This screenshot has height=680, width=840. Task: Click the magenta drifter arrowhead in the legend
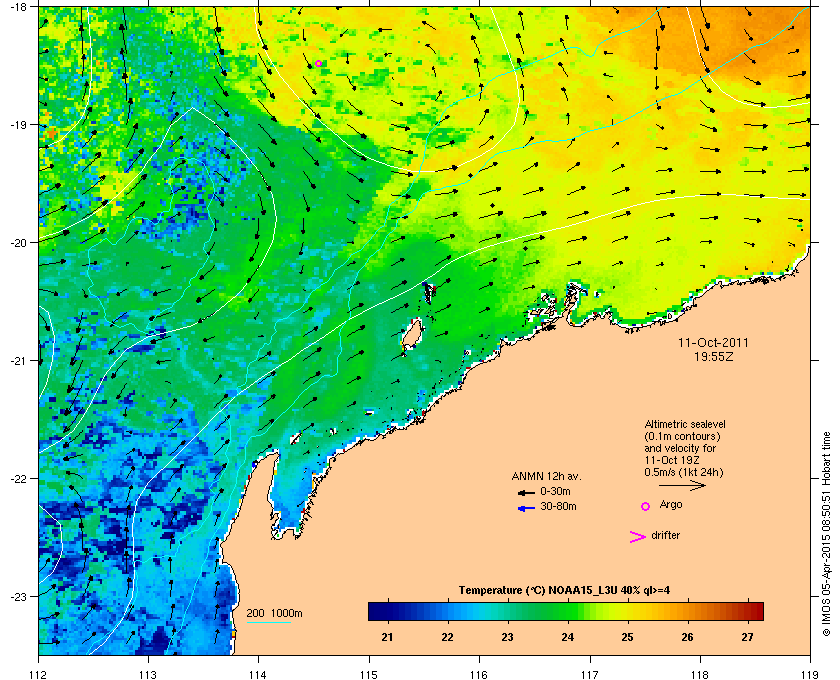[x=638, y=537]
